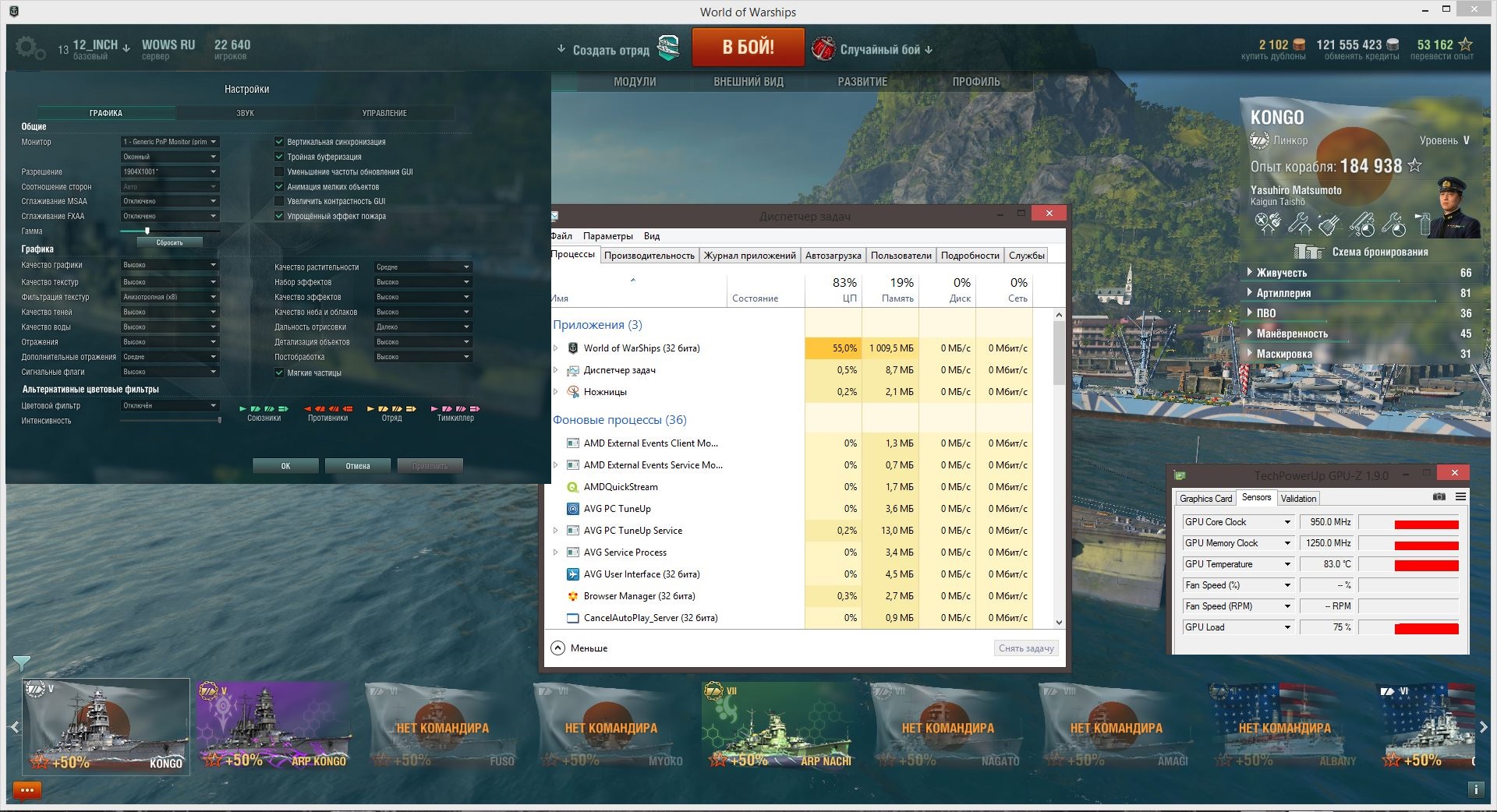Viewport: 1497px width, 812px height.
Task: Open the Разрешение dropdown
Action: 169,171
